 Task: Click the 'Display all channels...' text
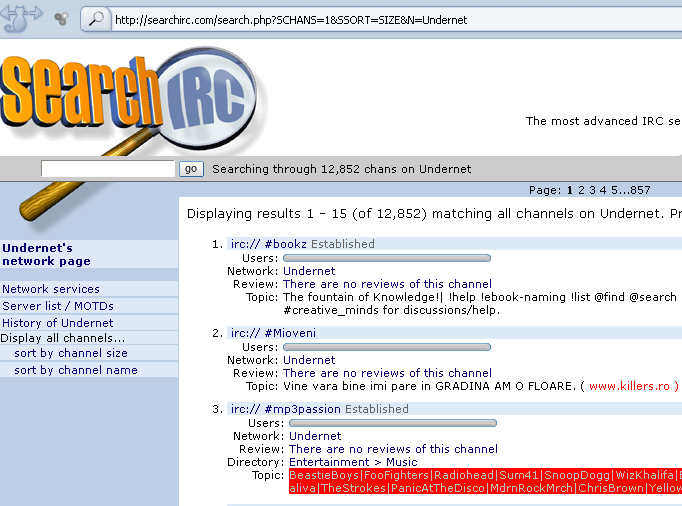(x=63, y=338)
